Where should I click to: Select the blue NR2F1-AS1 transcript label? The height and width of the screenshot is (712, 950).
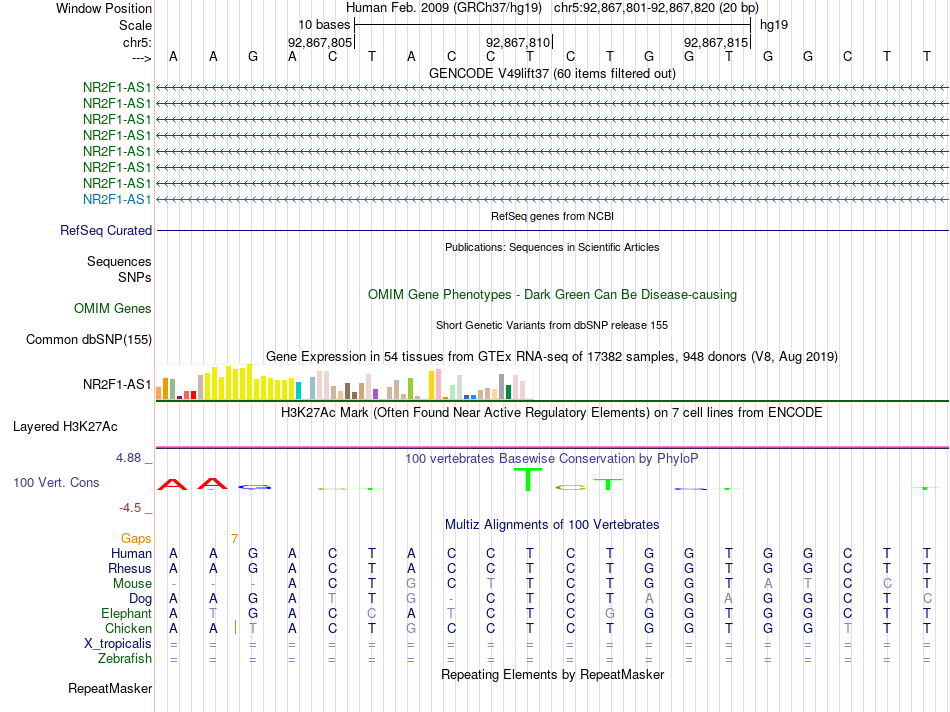pos(117,199)
